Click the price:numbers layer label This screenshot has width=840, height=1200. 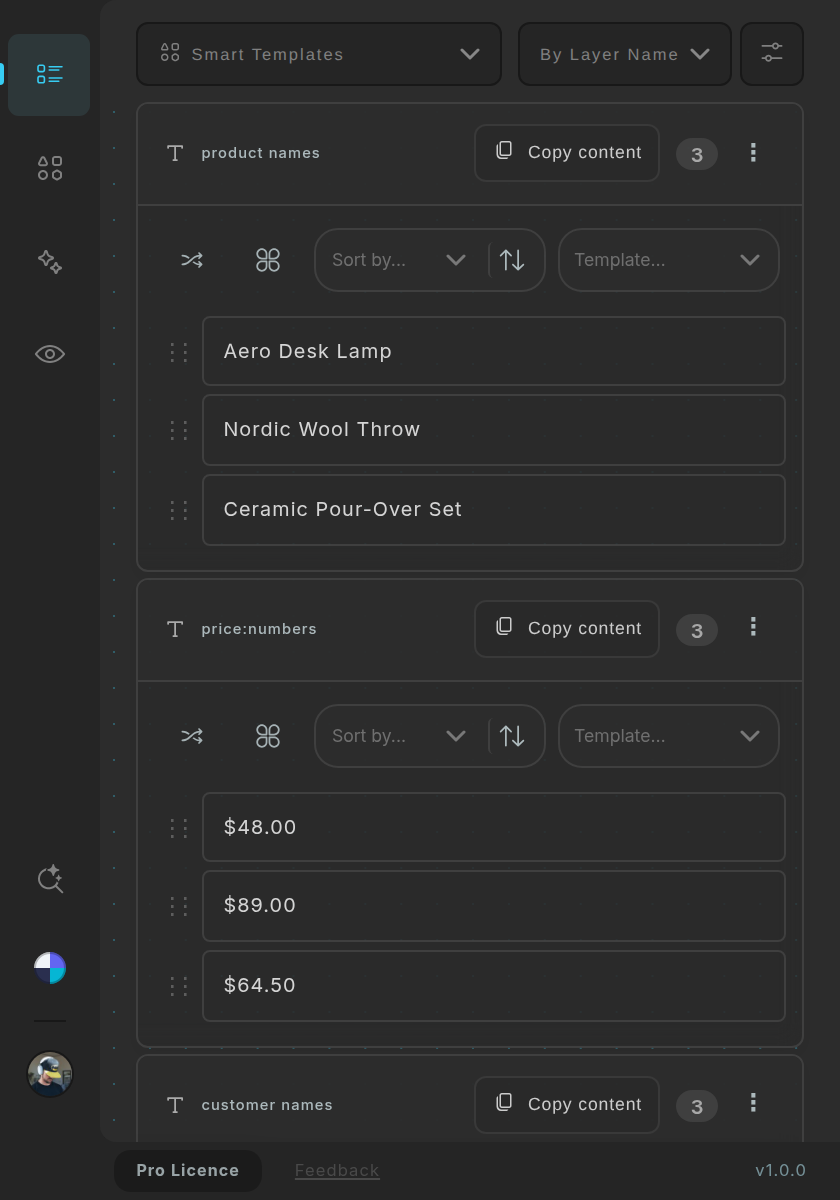[259, 629]
